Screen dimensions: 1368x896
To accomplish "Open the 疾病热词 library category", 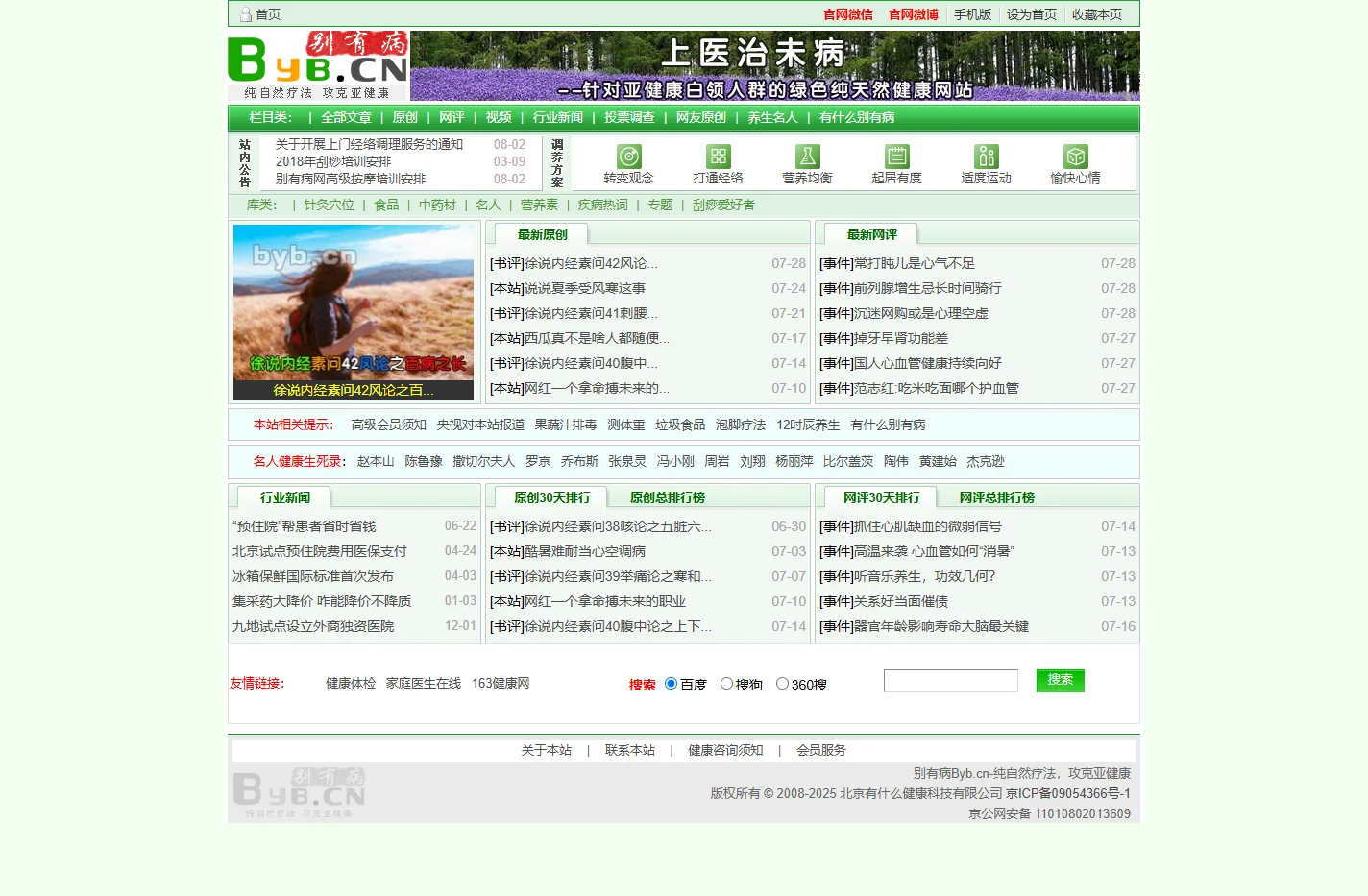I will pos(602,205).
